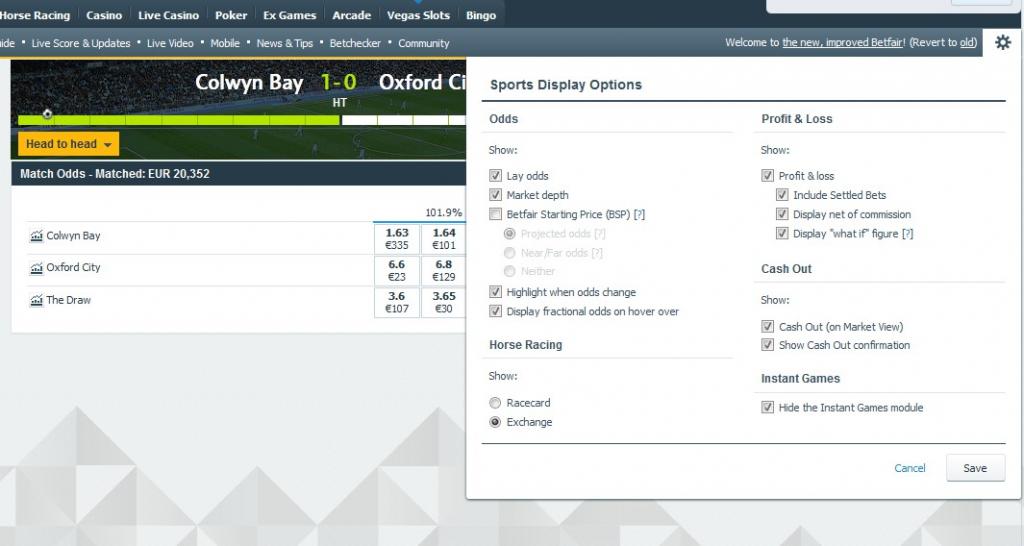Screen dimensions: 1024x546
Task: Toggle Show Cash Out confirmation checkbox
Action: (767, 345)
